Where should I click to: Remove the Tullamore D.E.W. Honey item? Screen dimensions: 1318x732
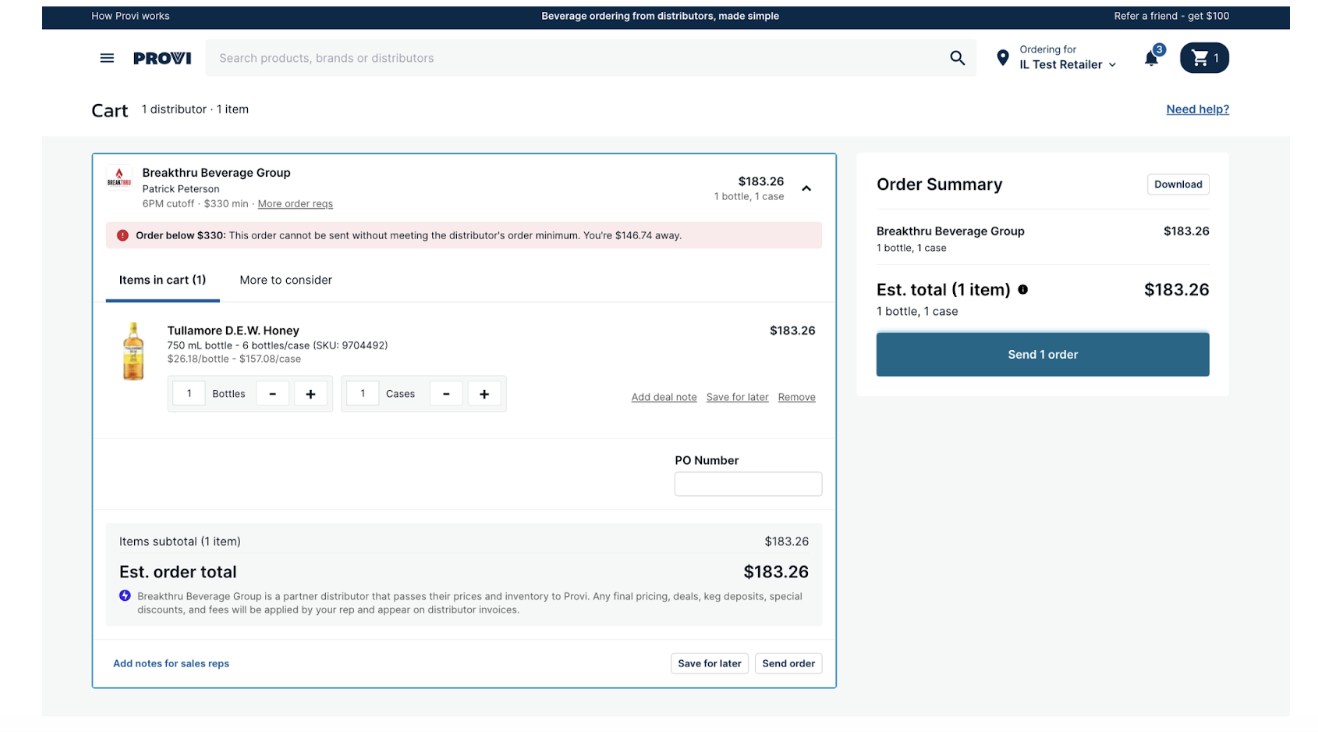[797, 396]
